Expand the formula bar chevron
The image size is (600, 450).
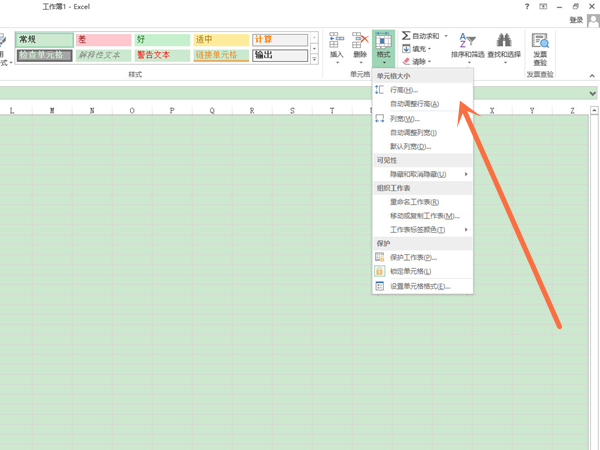[x=592, y=93]
